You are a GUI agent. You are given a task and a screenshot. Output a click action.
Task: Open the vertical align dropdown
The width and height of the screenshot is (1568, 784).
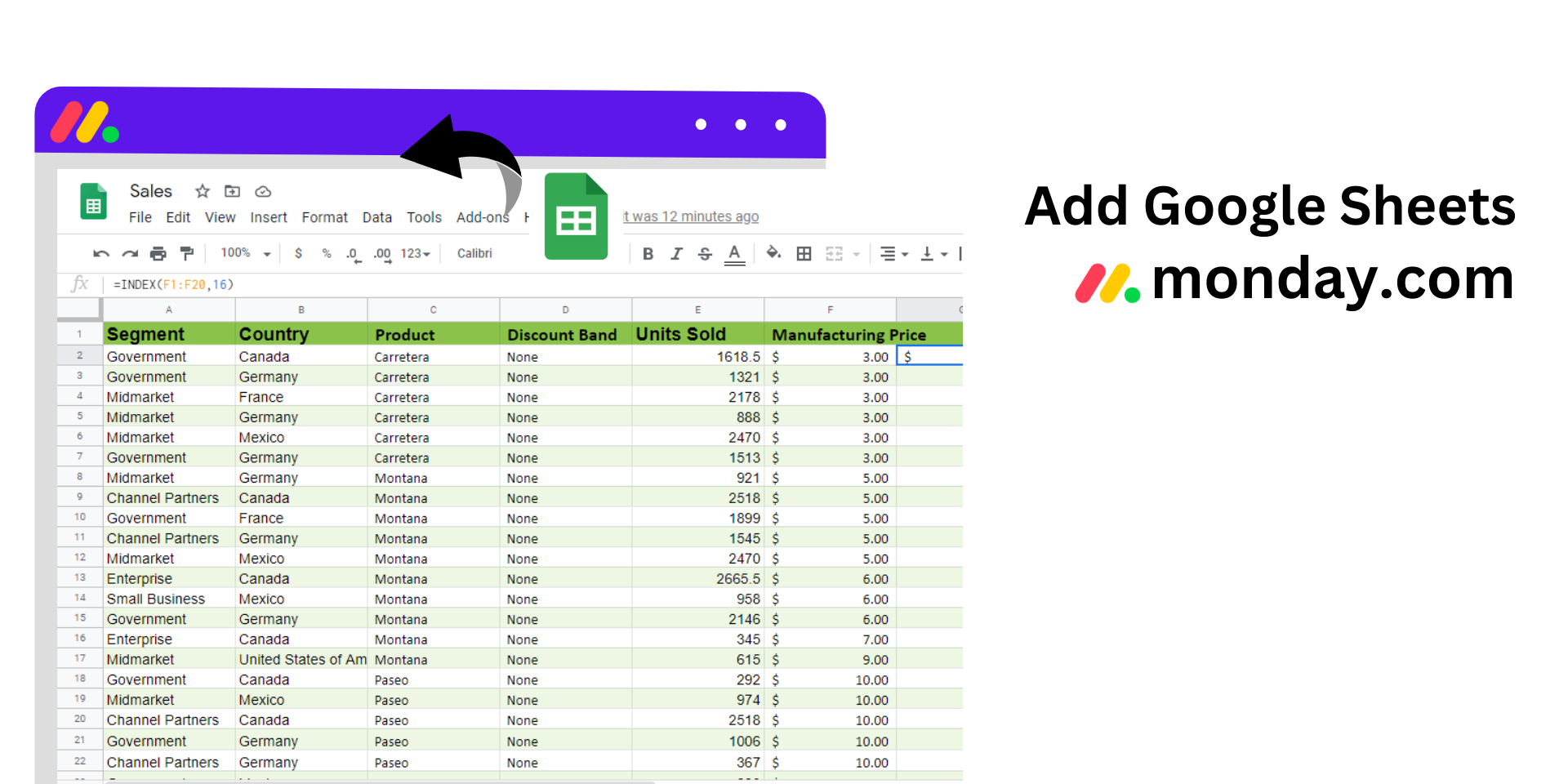[x=934, y=254]
